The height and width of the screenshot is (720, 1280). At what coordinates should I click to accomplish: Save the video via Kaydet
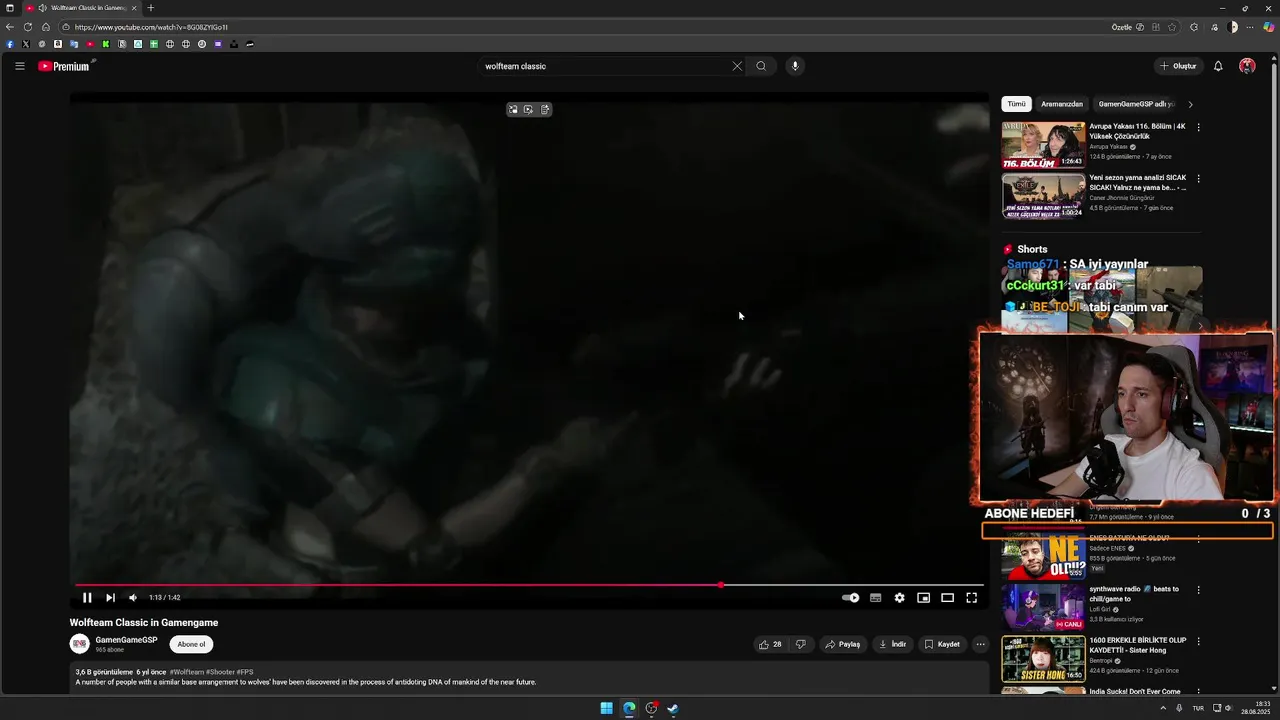click(x=942, y=644)
